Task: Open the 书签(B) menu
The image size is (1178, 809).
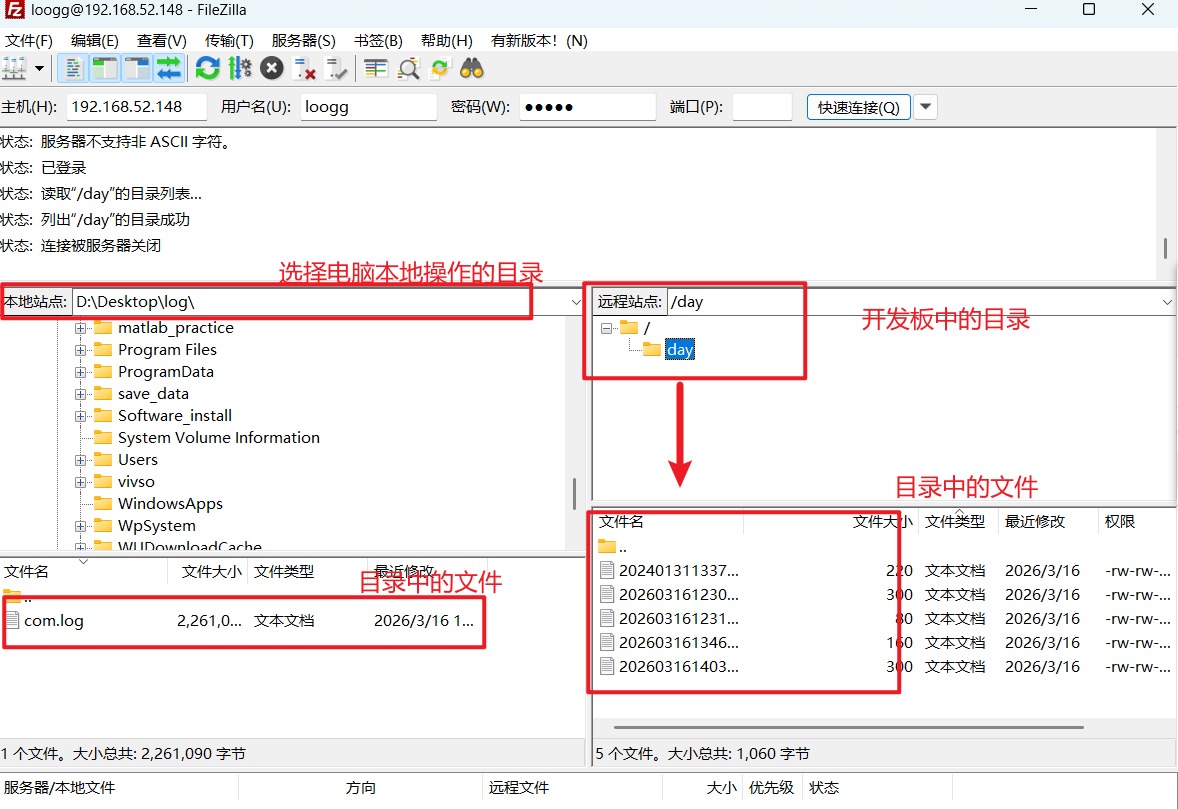Action: pyautogui.click(x=379, y=41)
